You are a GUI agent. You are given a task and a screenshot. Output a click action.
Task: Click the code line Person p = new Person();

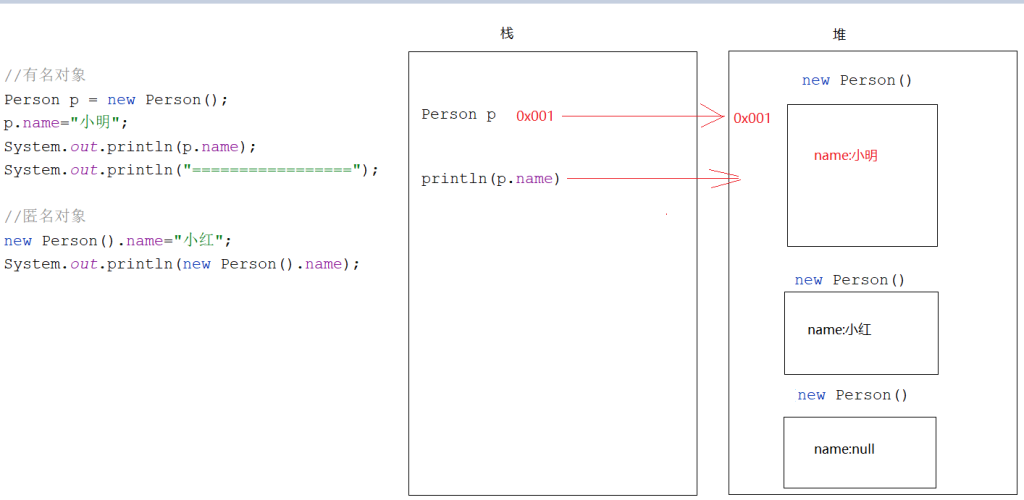point(116,100)
